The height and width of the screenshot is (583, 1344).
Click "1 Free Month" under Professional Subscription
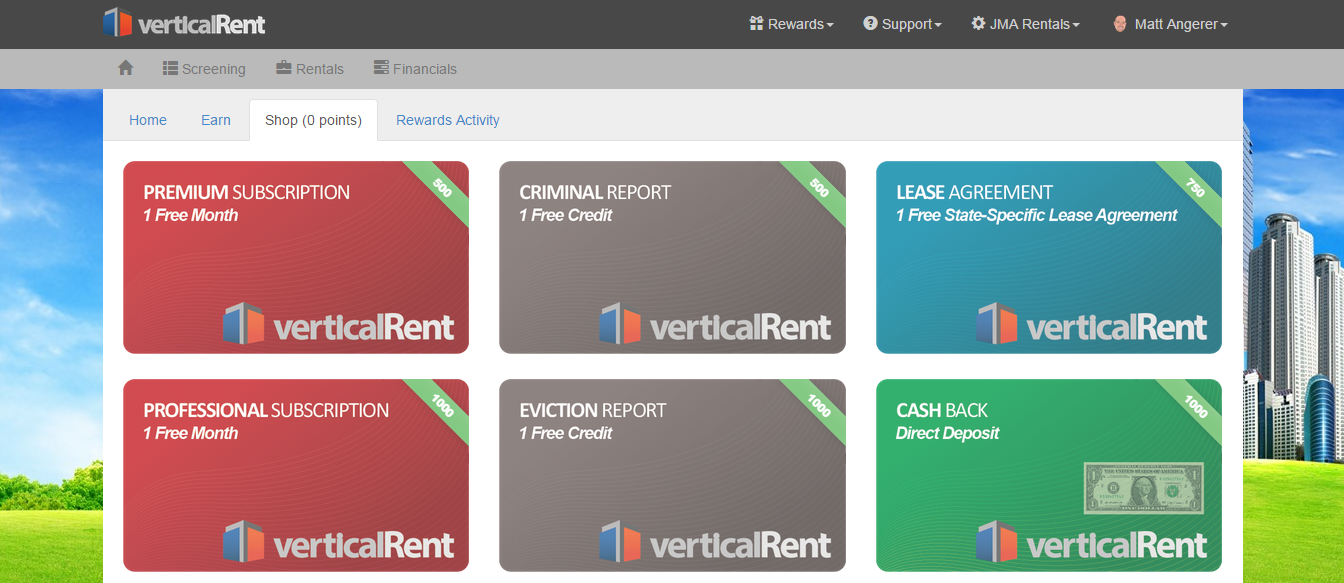pos(190,433)
